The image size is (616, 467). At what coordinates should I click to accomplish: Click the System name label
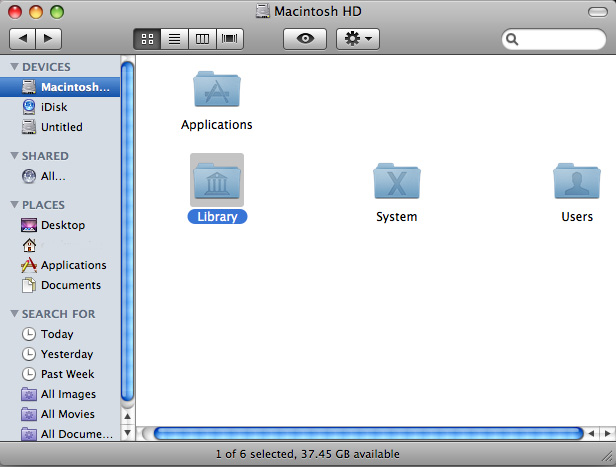(x=397, y=217)
